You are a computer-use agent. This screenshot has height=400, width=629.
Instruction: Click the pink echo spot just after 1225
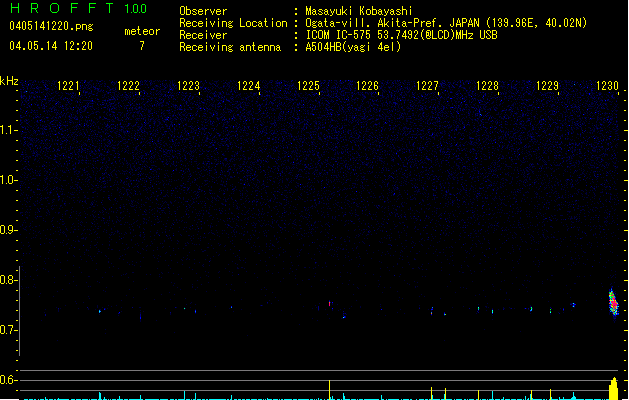[330, 304]
